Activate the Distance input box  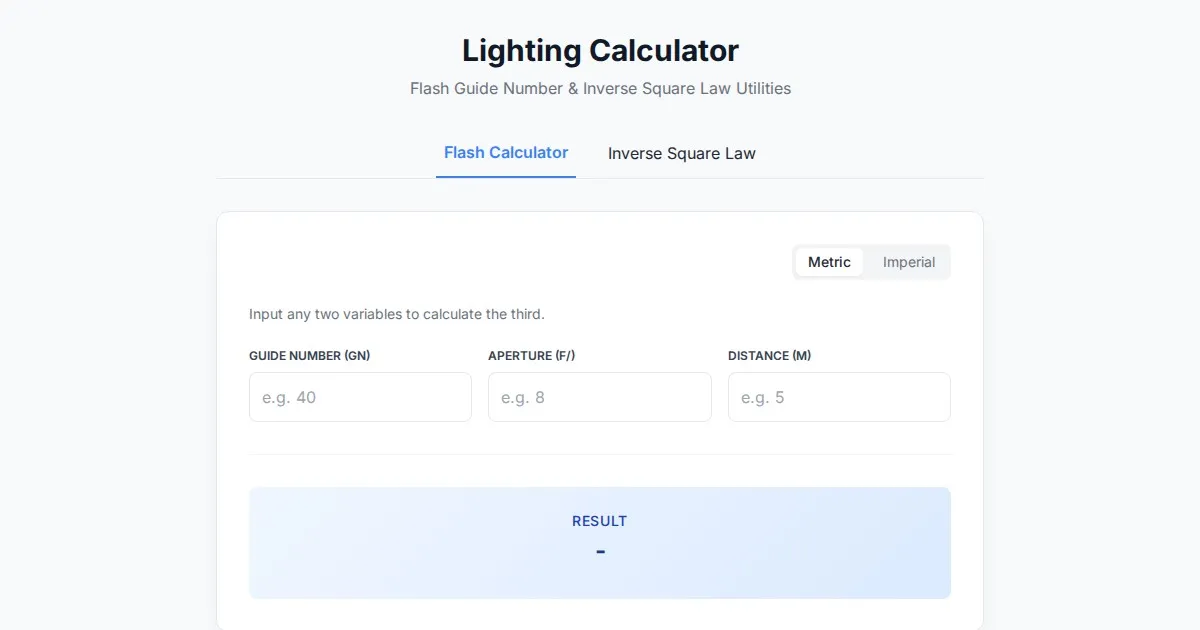[x=839, y=397]
